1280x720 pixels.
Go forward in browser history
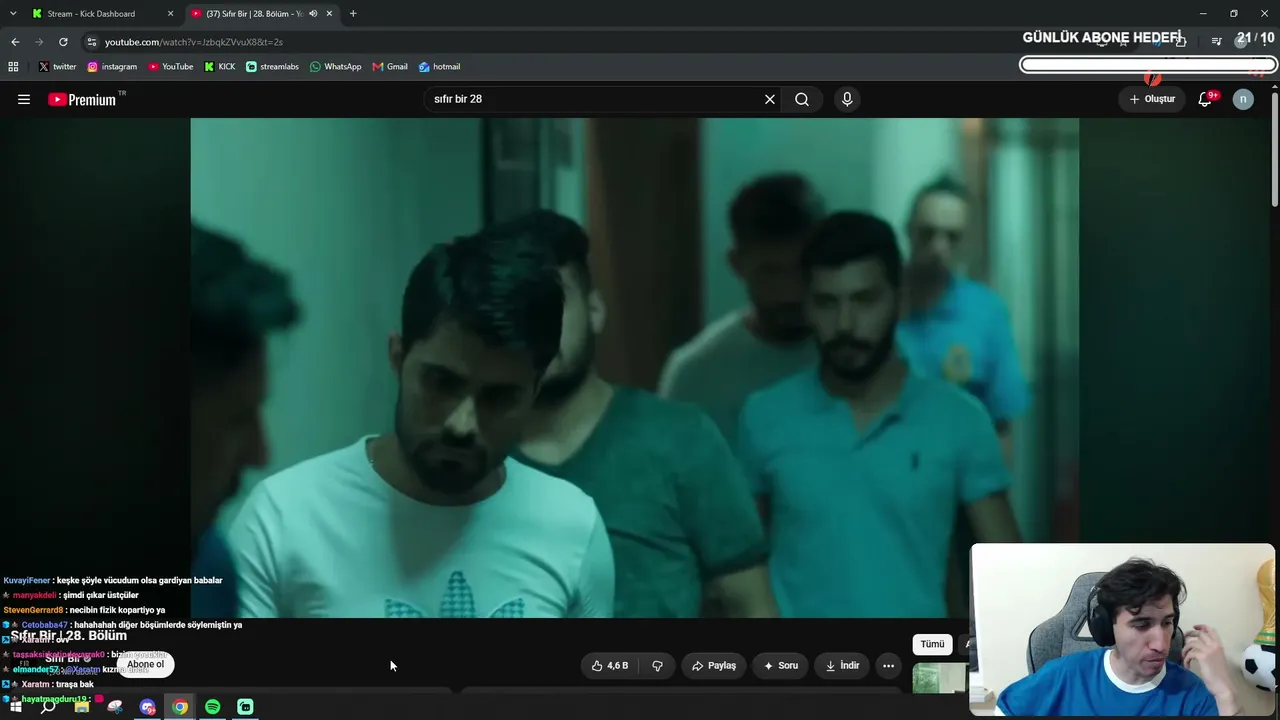pyautogui.click(x=39, y=42)
